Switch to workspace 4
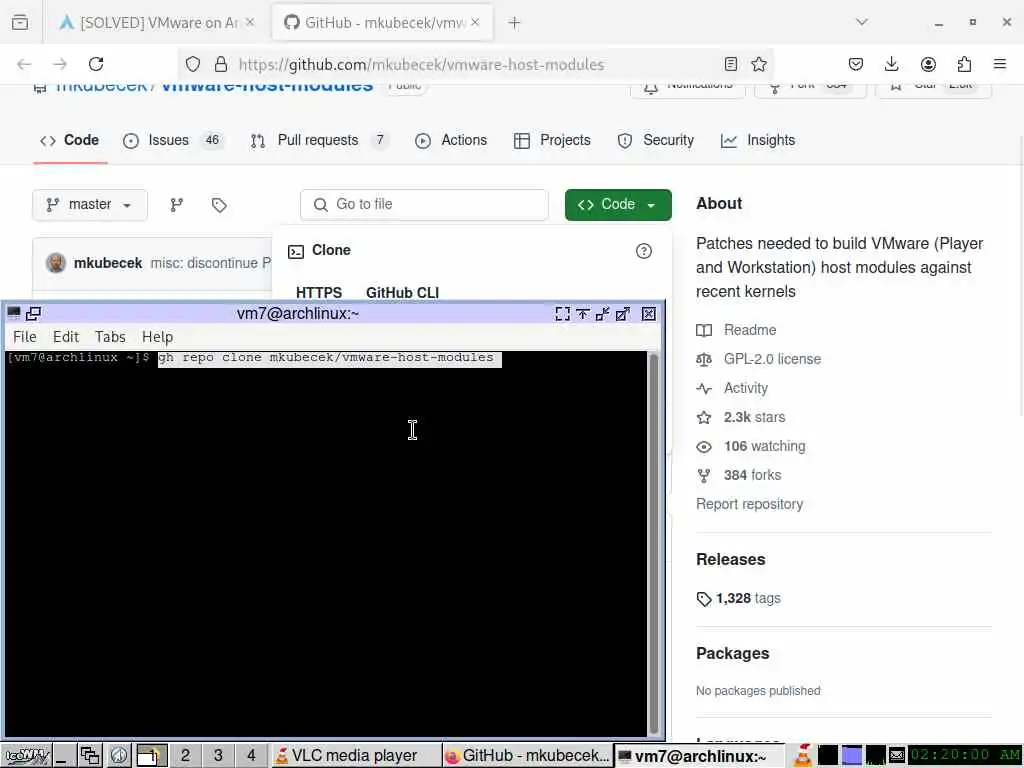This screenshot has height=768, width=1024. [x=251, y=756]
